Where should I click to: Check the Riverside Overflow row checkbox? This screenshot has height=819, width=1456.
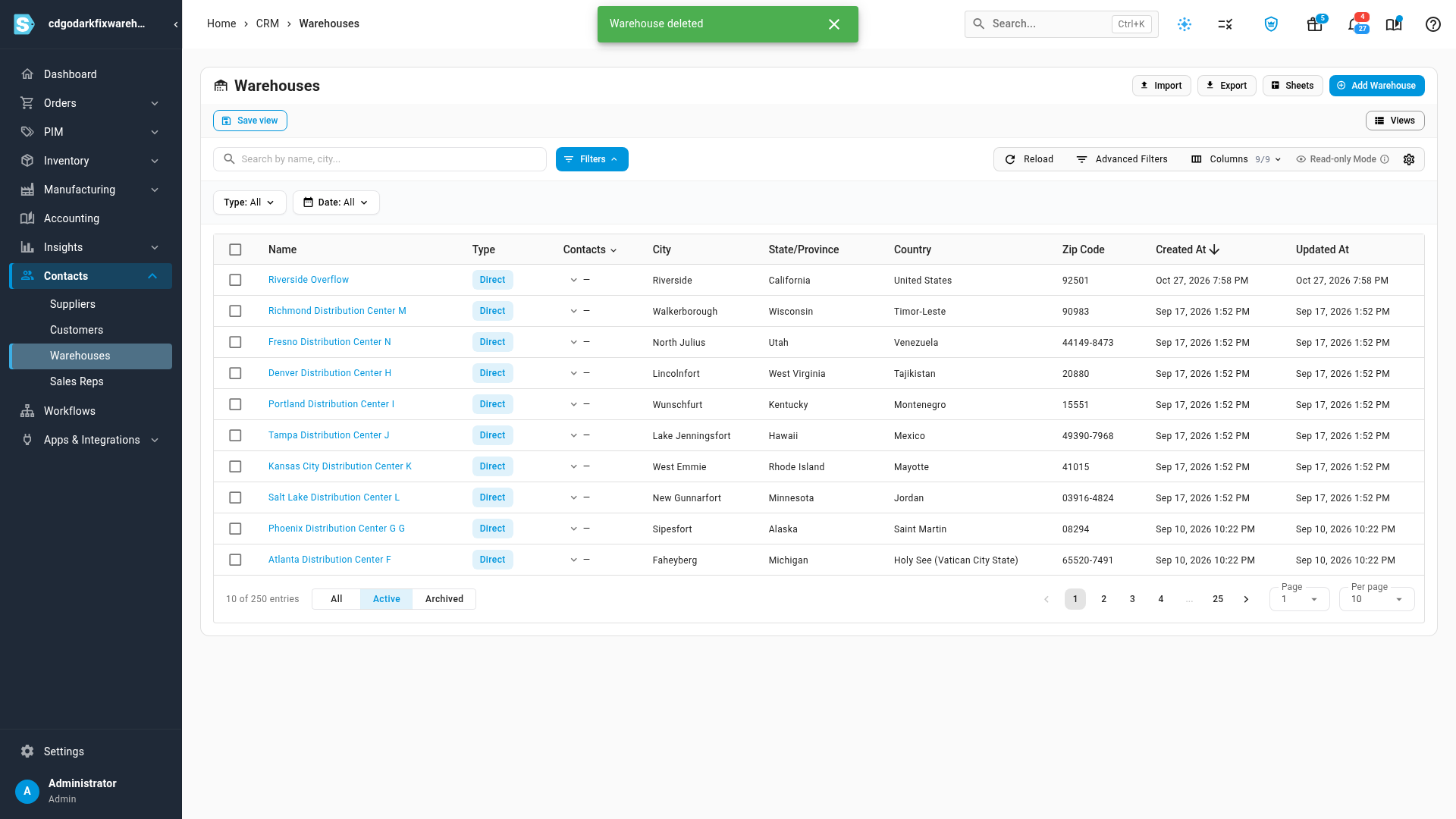(x=235, y=280)
